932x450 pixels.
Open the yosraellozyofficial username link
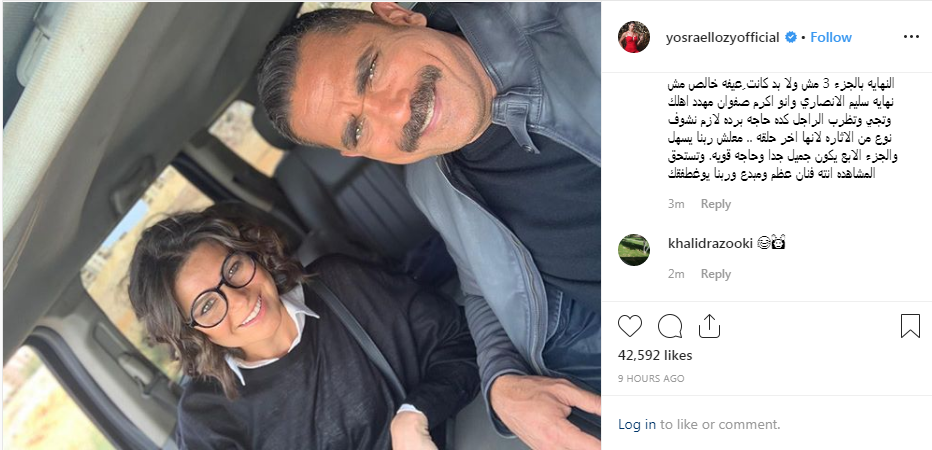click(x=722, y=37)
